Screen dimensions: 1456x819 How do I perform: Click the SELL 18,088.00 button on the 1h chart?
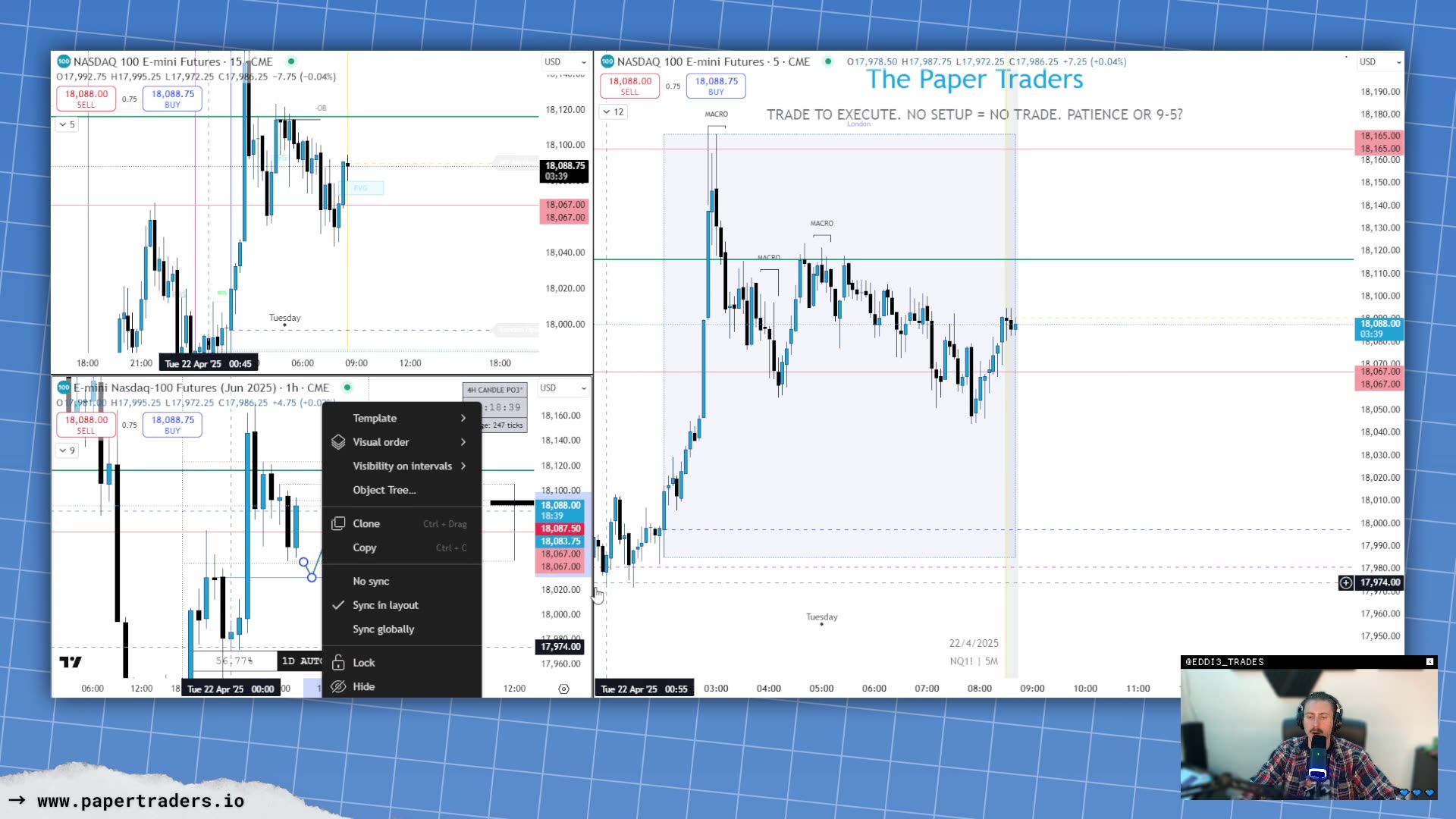[x=86, y=425]
